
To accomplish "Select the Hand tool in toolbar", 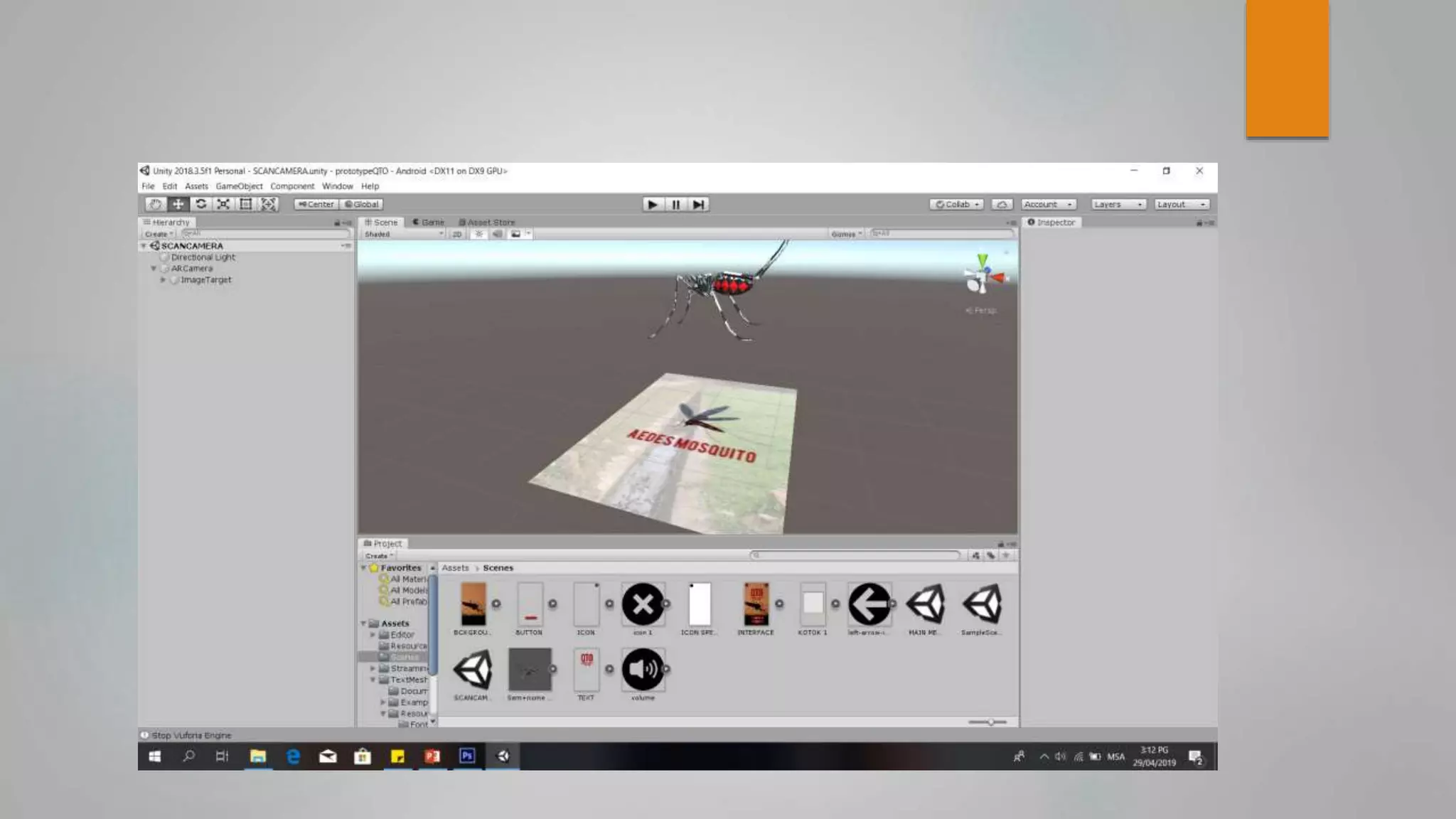I will (x=155, y=204).
